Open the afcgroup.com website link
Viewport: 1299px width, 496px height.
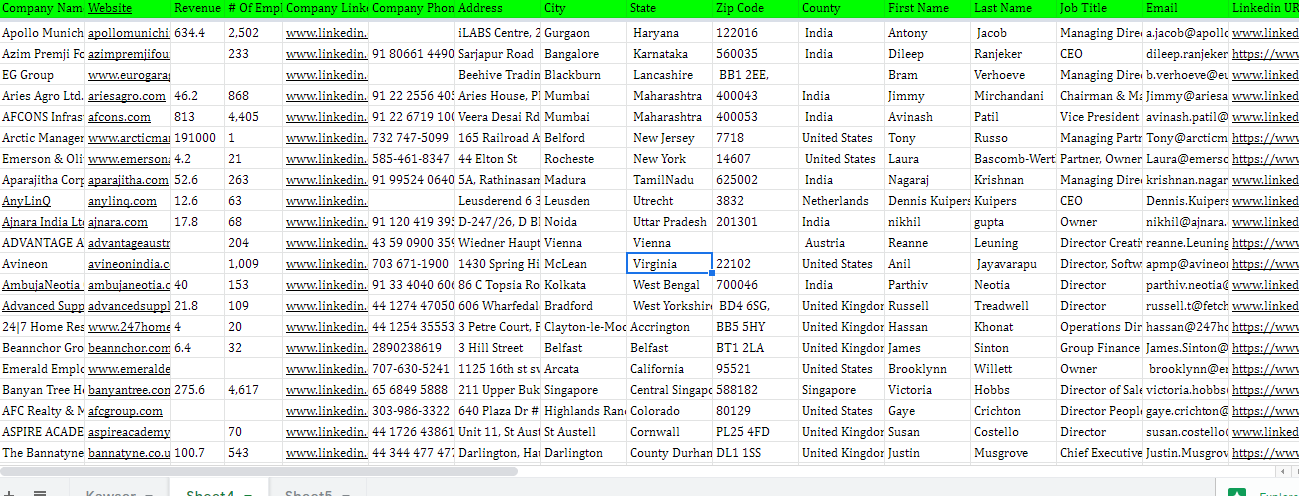pyautogui.click(x=125, y=411)
